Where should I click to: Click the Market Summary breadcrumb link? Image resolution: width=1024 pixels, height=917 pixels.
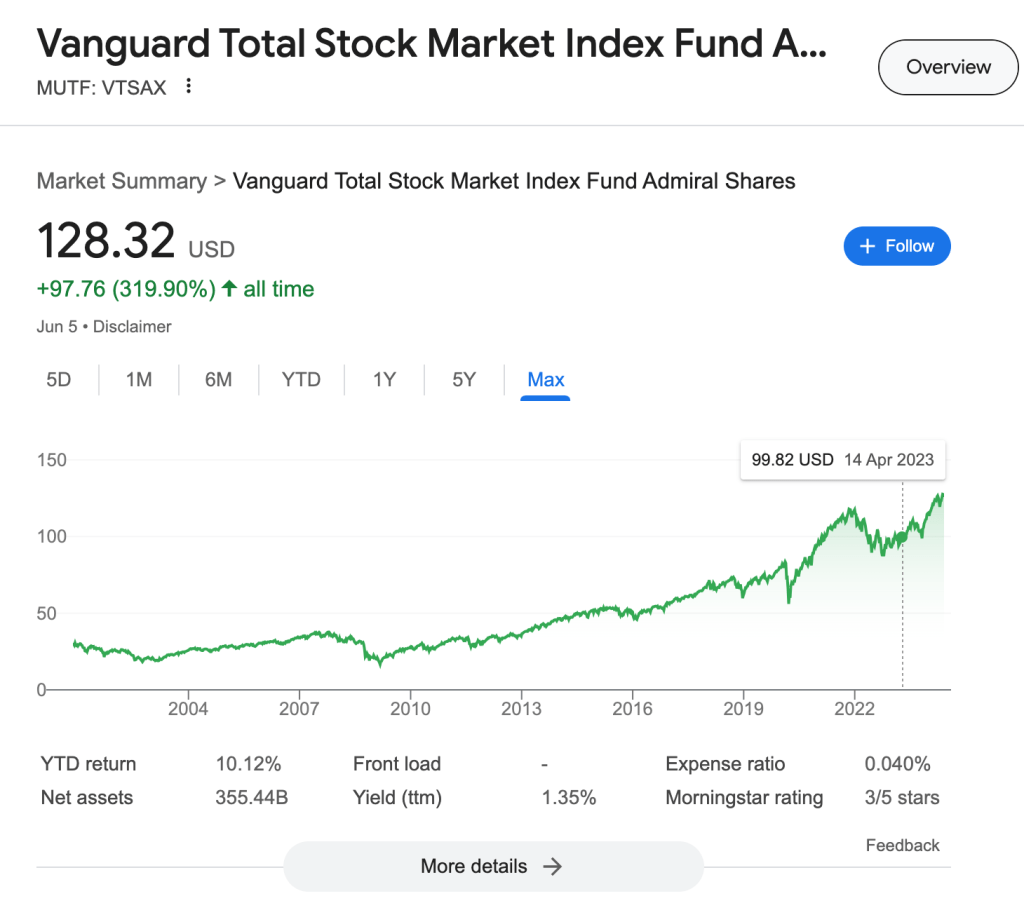pos(121,181)
